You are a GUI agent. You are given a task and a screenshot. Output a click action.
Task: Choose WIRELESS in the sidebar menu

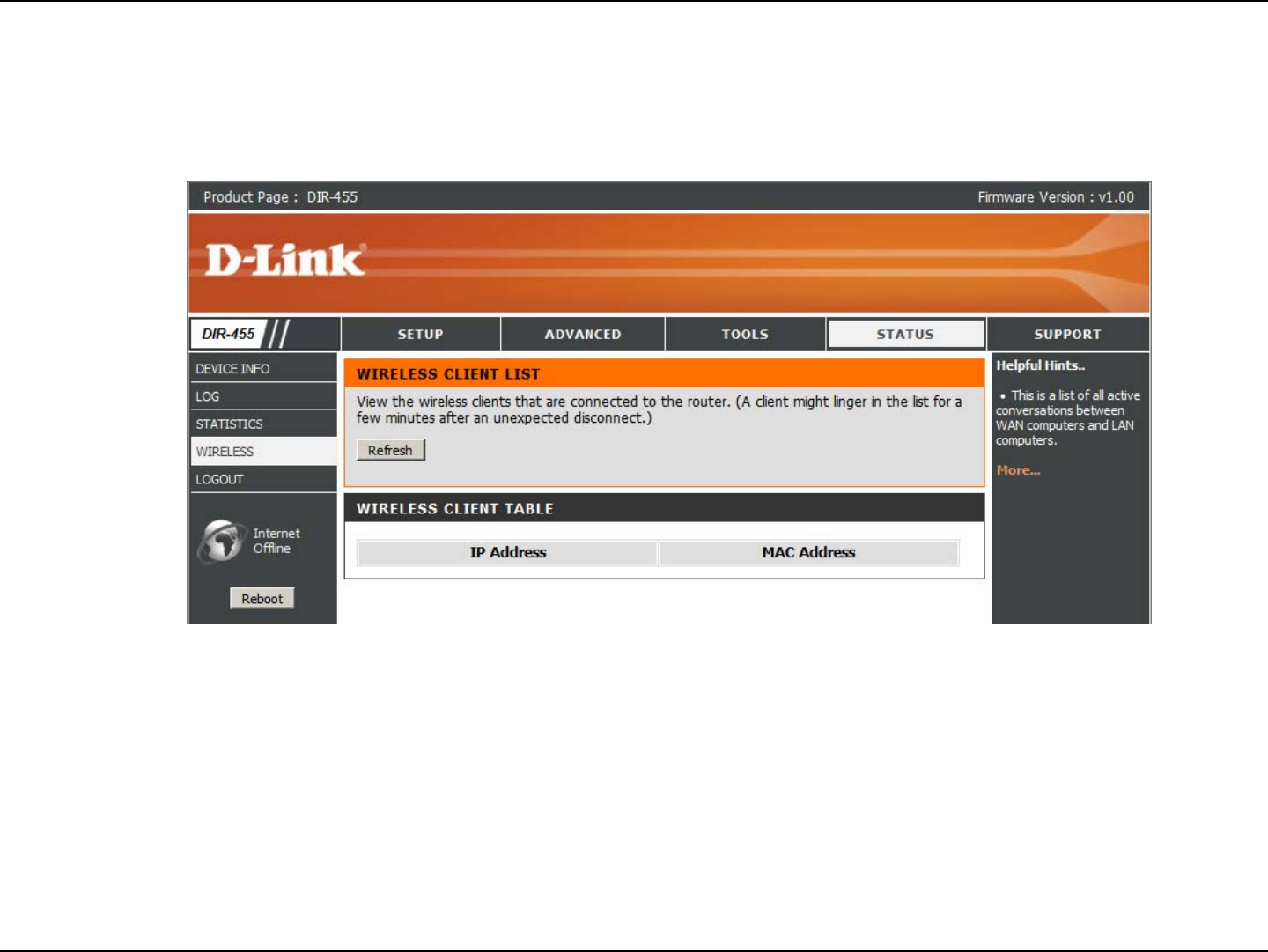263,452
